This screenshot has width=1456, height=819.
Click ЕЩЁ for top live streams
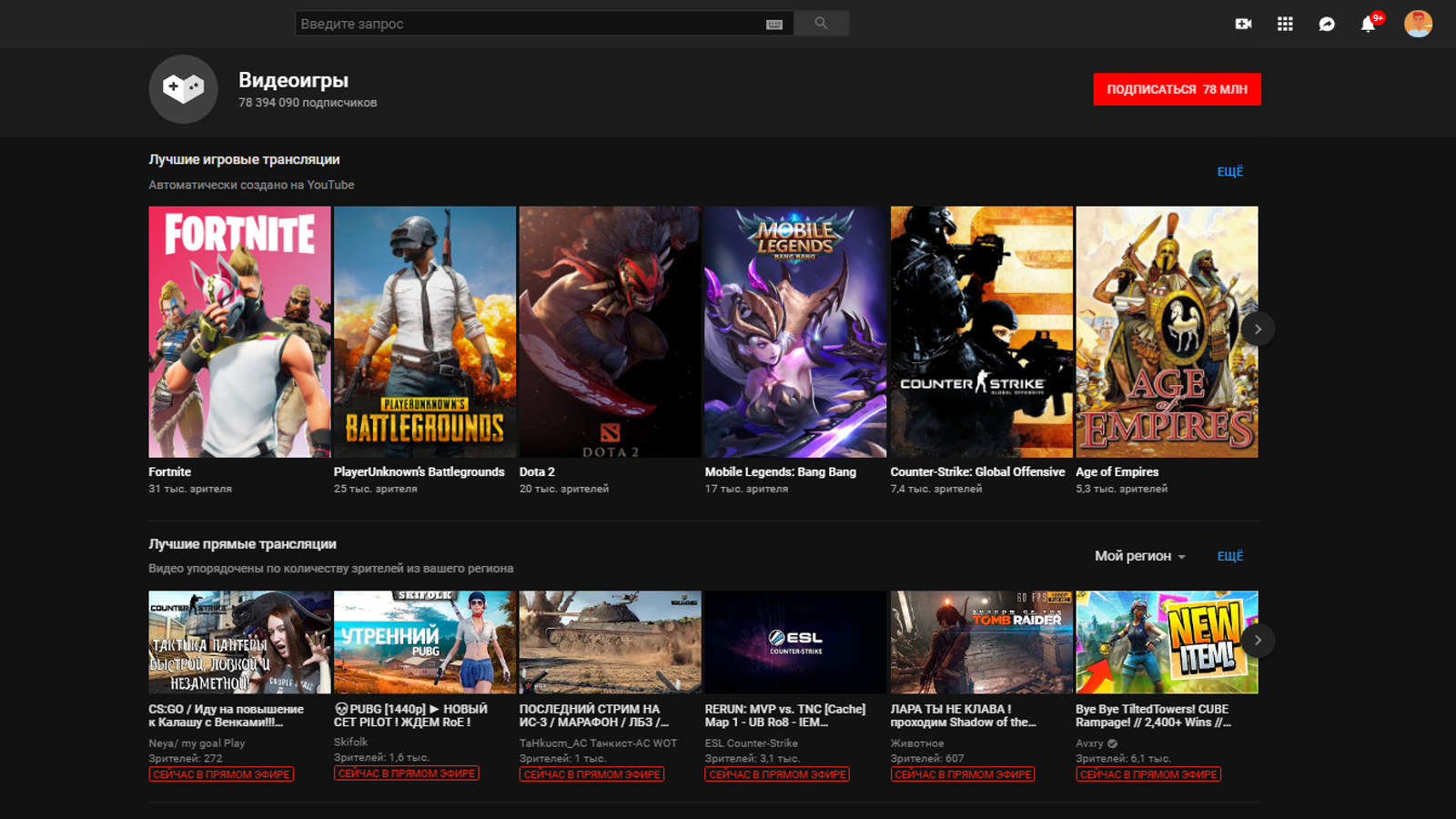coord(1230,556)
